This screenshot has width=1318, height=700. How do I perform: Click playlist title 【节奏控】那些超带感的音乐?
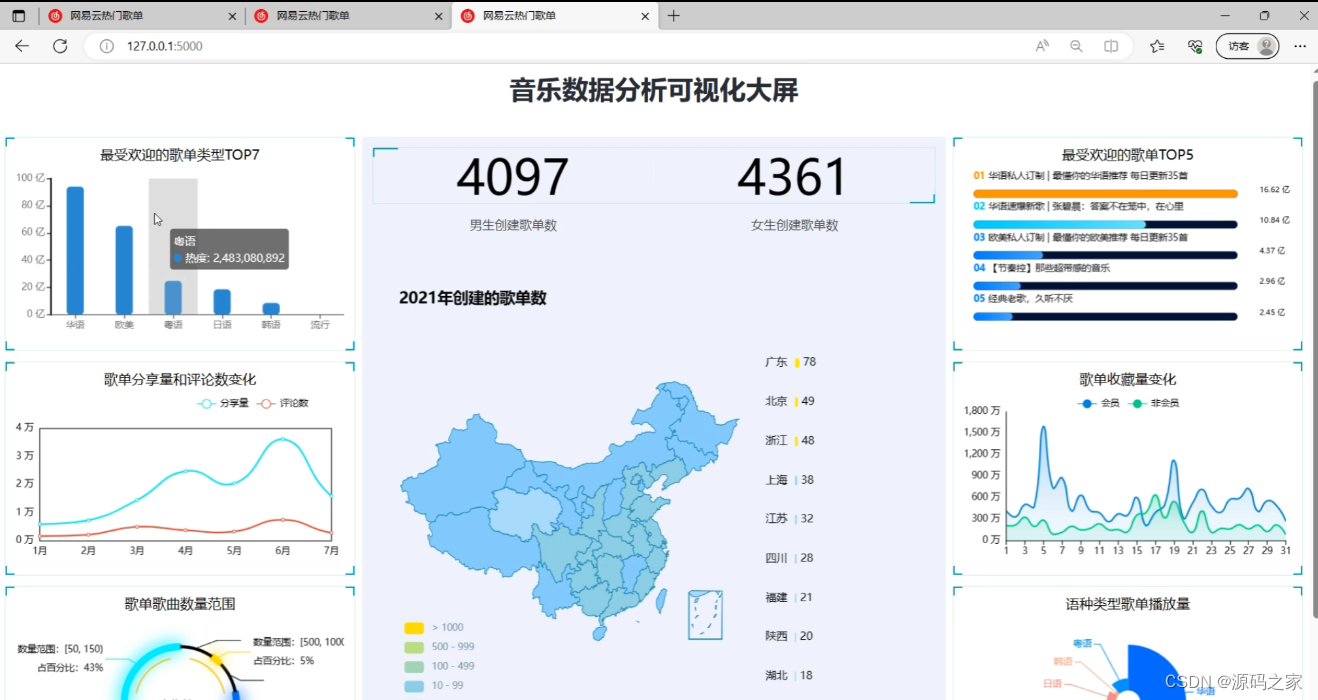coord(1049,268)
